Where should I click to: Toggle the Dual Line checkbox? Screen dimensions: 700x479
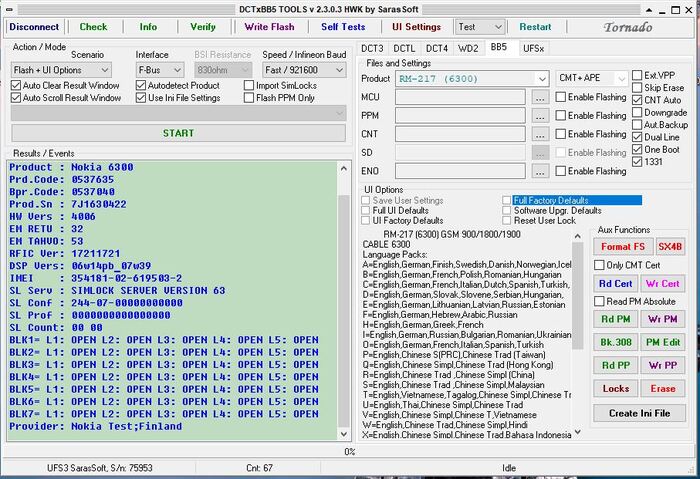638,137
